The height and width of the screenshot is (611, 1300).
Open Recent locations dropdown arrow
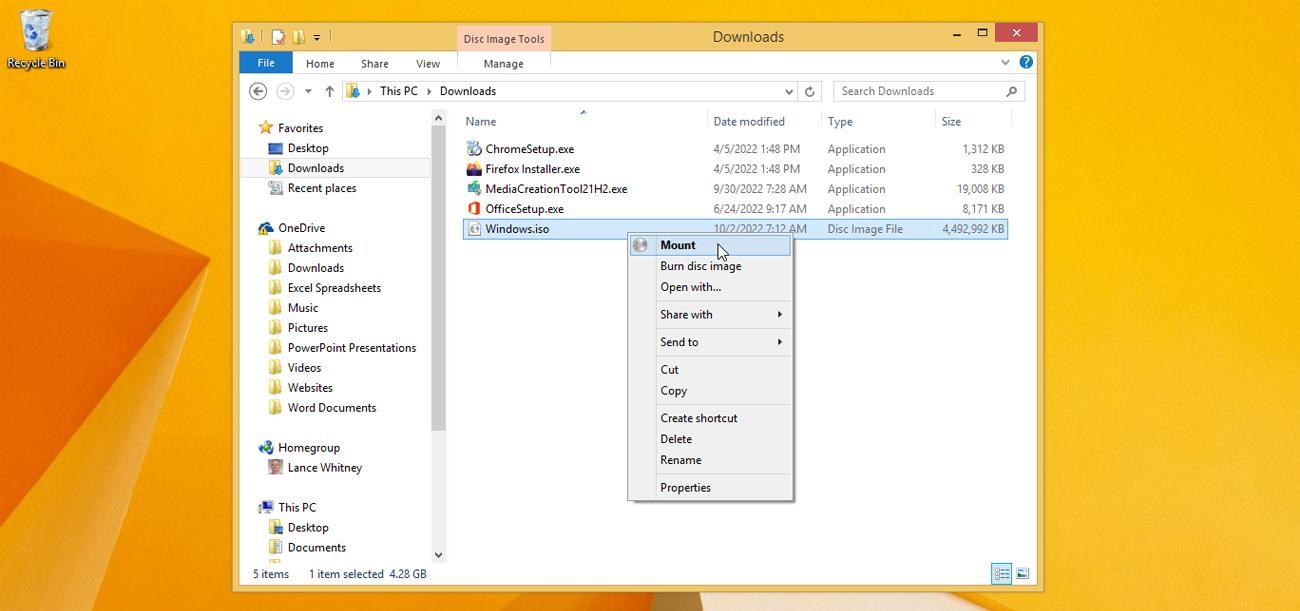click(x=308, y=91)
